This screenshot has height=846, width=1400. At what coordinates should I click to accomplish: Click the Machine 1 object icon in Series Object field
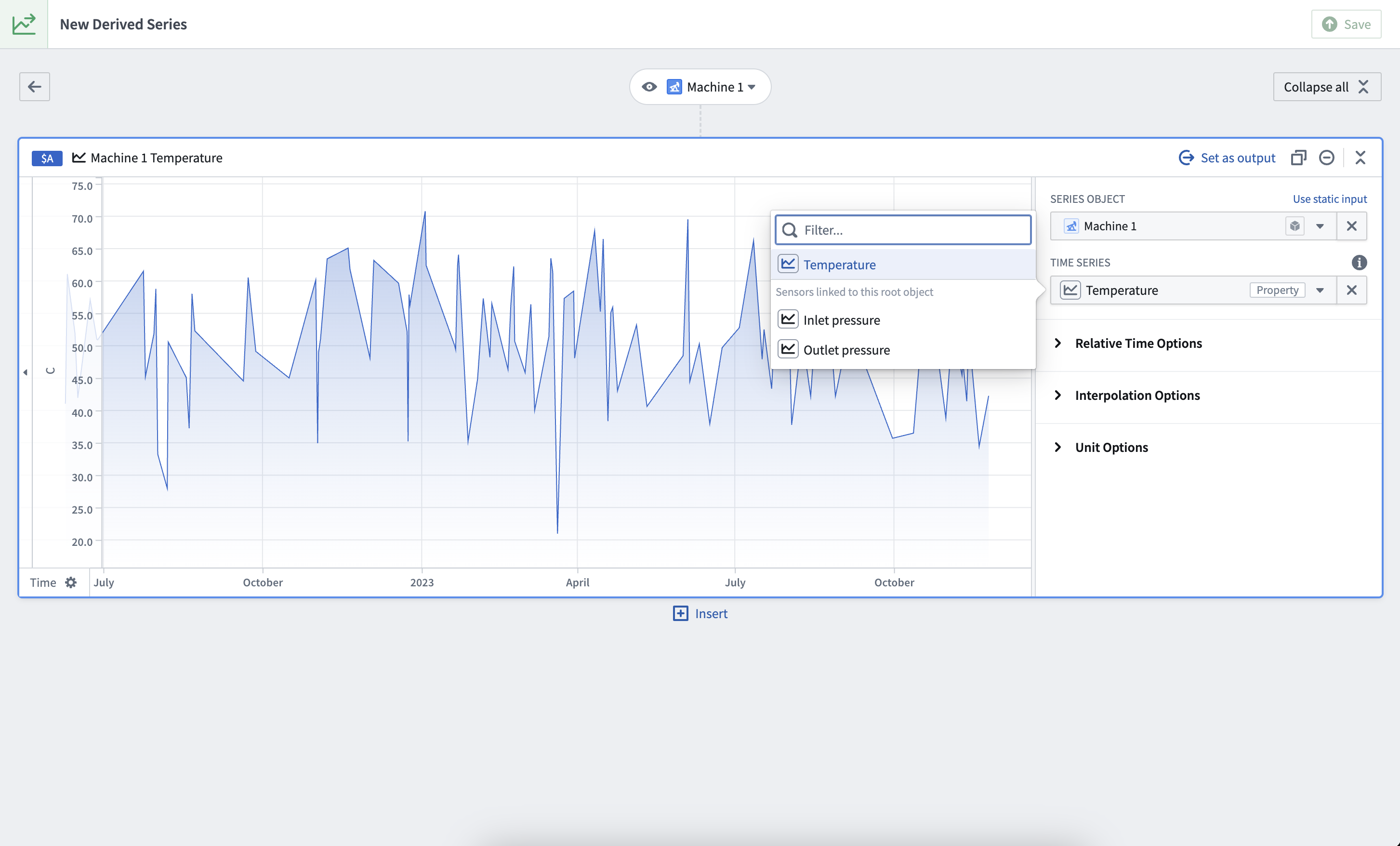click(x=1071, y=226)
